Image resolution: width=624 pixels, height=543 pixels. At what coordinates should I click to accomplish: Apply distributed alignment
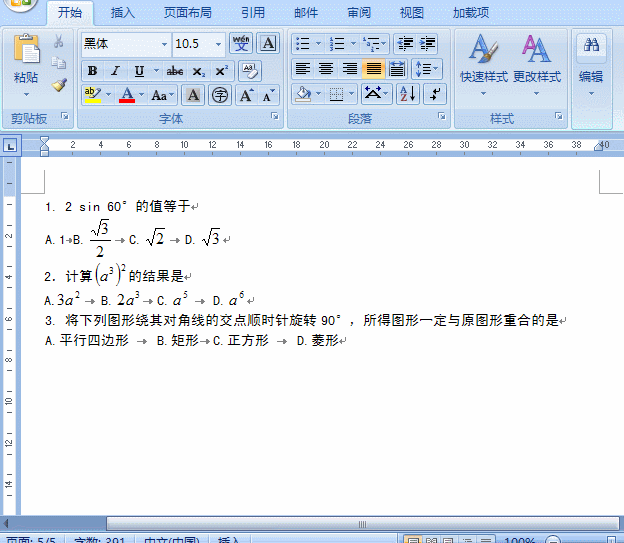pos(397,69)
